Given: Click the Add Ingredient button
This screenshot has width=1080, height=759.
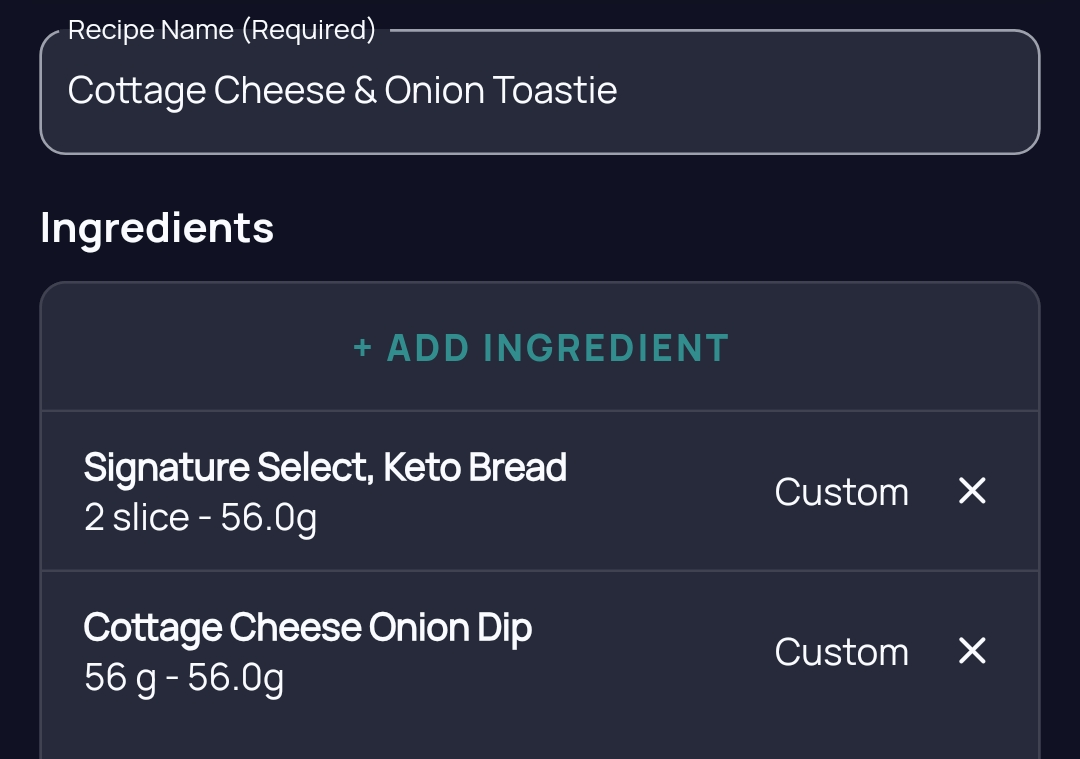Looking at the screenshot, I should (540, 347).
